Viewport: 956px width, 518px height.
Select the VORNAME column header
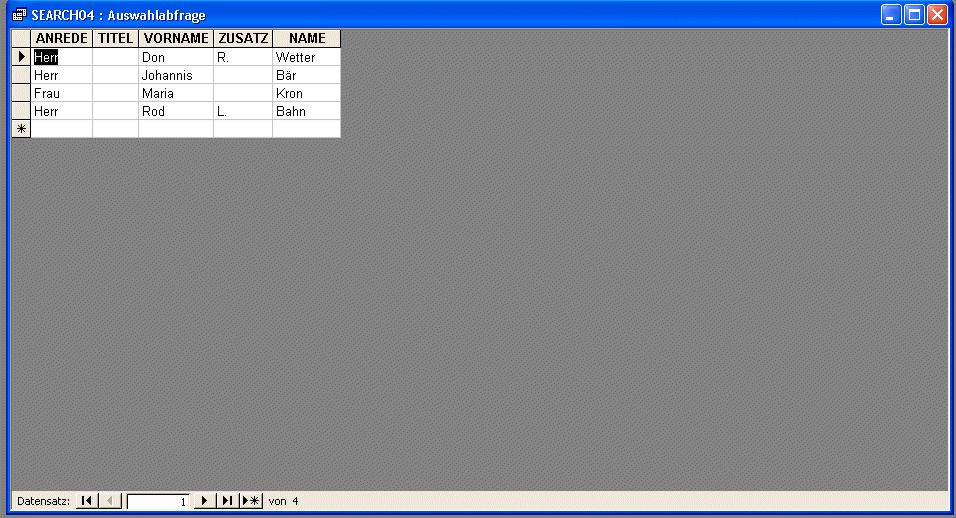click(176, 38)
